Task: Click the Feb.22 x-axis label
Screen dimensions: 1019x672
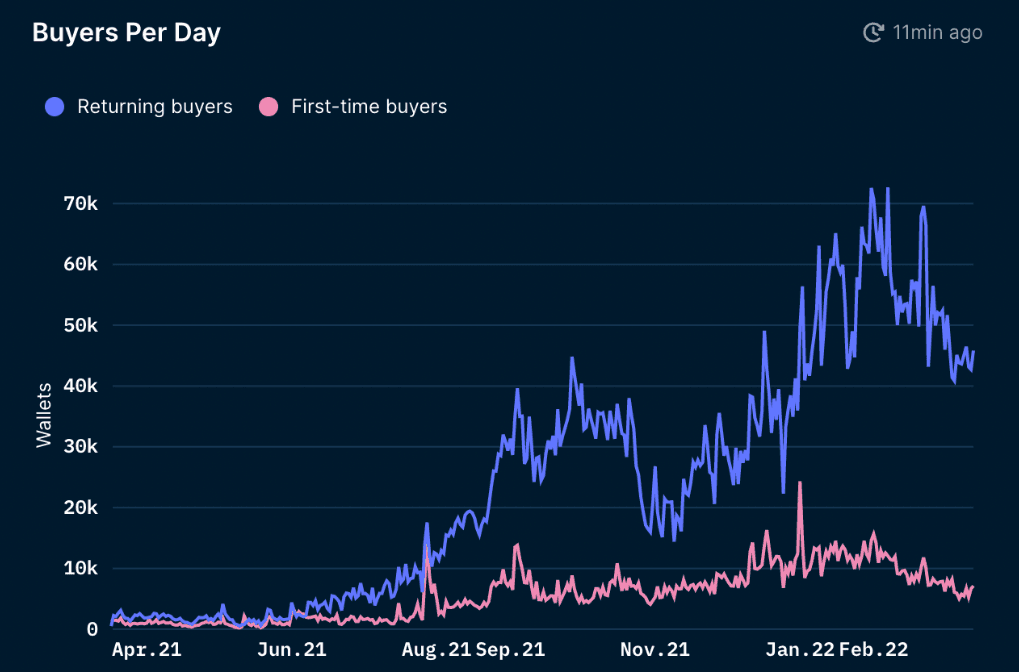Action: [x=873, y=650]
